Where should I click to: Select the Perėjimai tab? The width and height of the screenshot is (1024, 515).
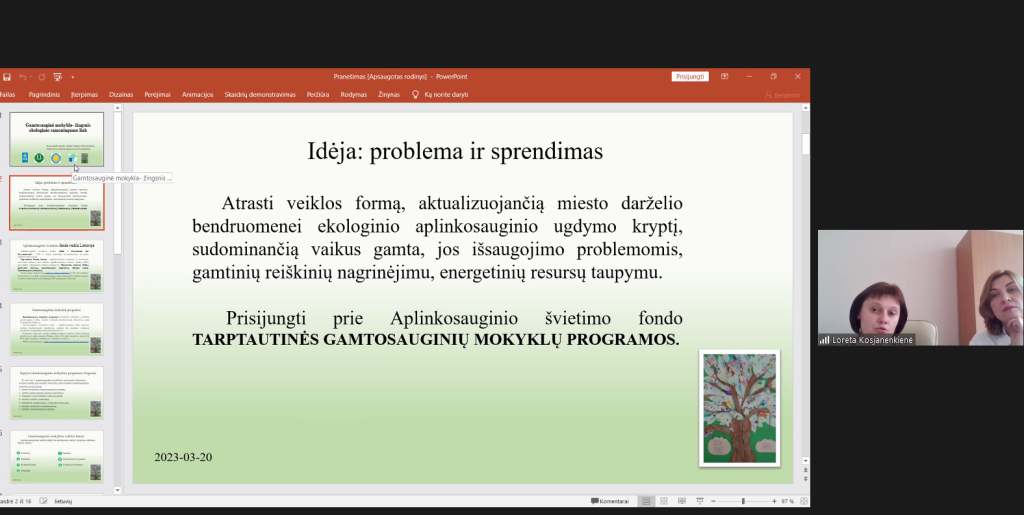pyautogui.click(x=157, y=95)
